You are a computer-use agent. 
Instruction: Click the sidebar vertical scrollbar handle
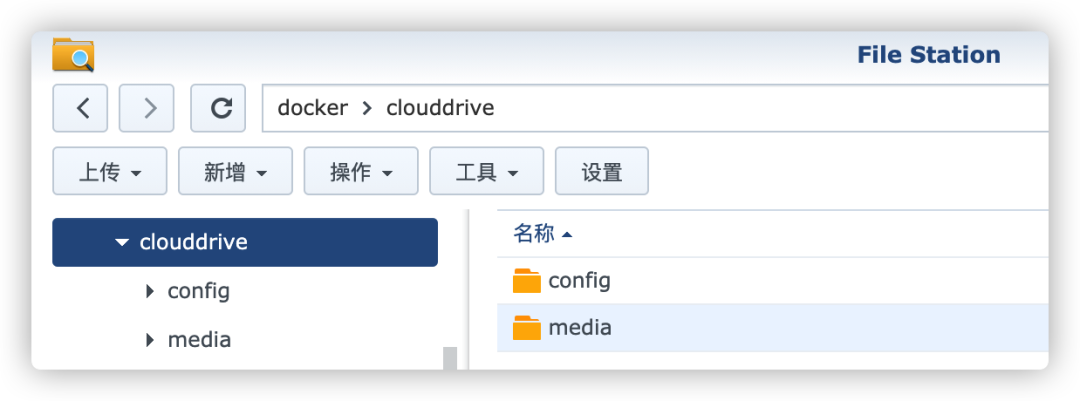[450, 358]
